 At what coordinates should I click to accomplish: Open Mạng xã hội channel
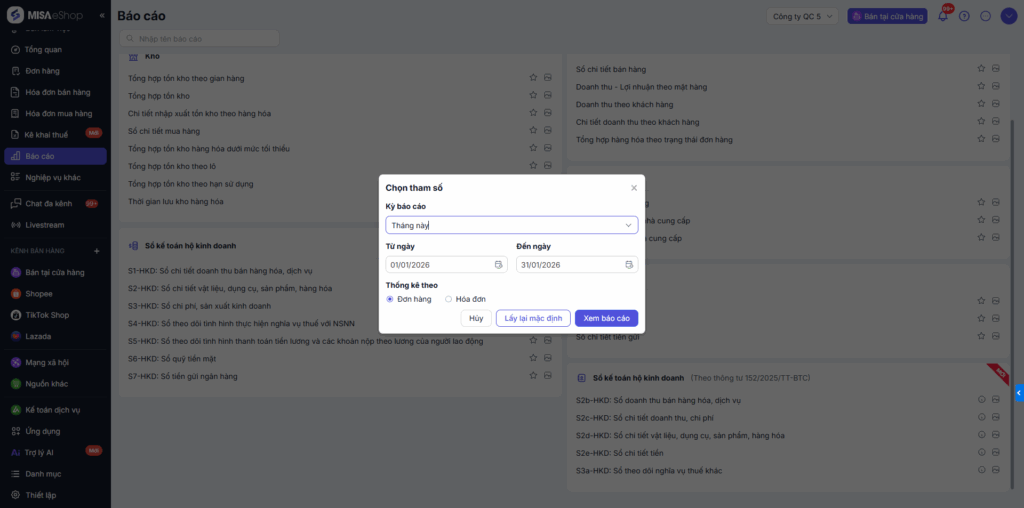tap(56, 362)
